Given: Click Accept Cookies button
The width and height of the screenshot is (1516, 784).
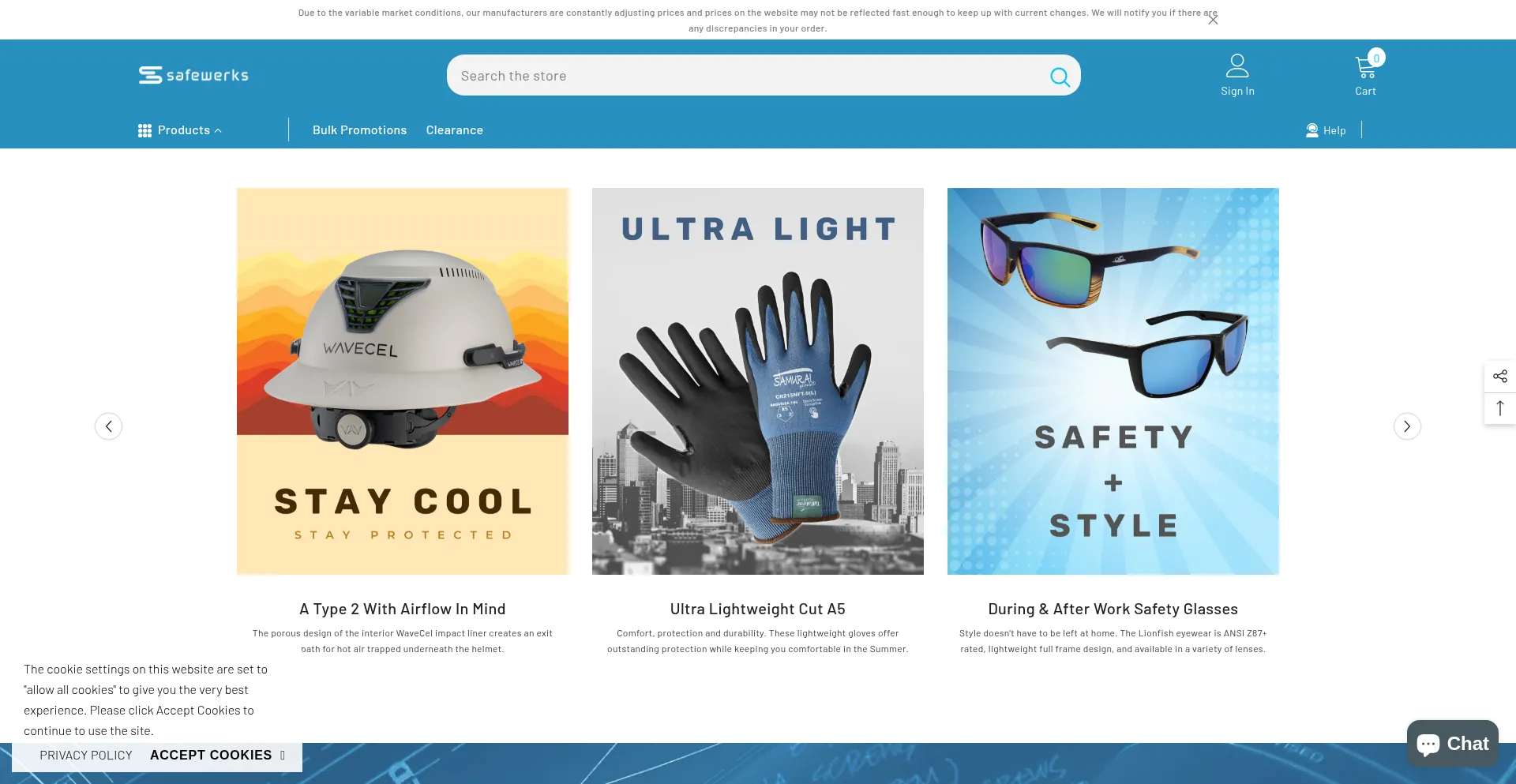Looking at the screenshot, I should (x=211, y=756).
